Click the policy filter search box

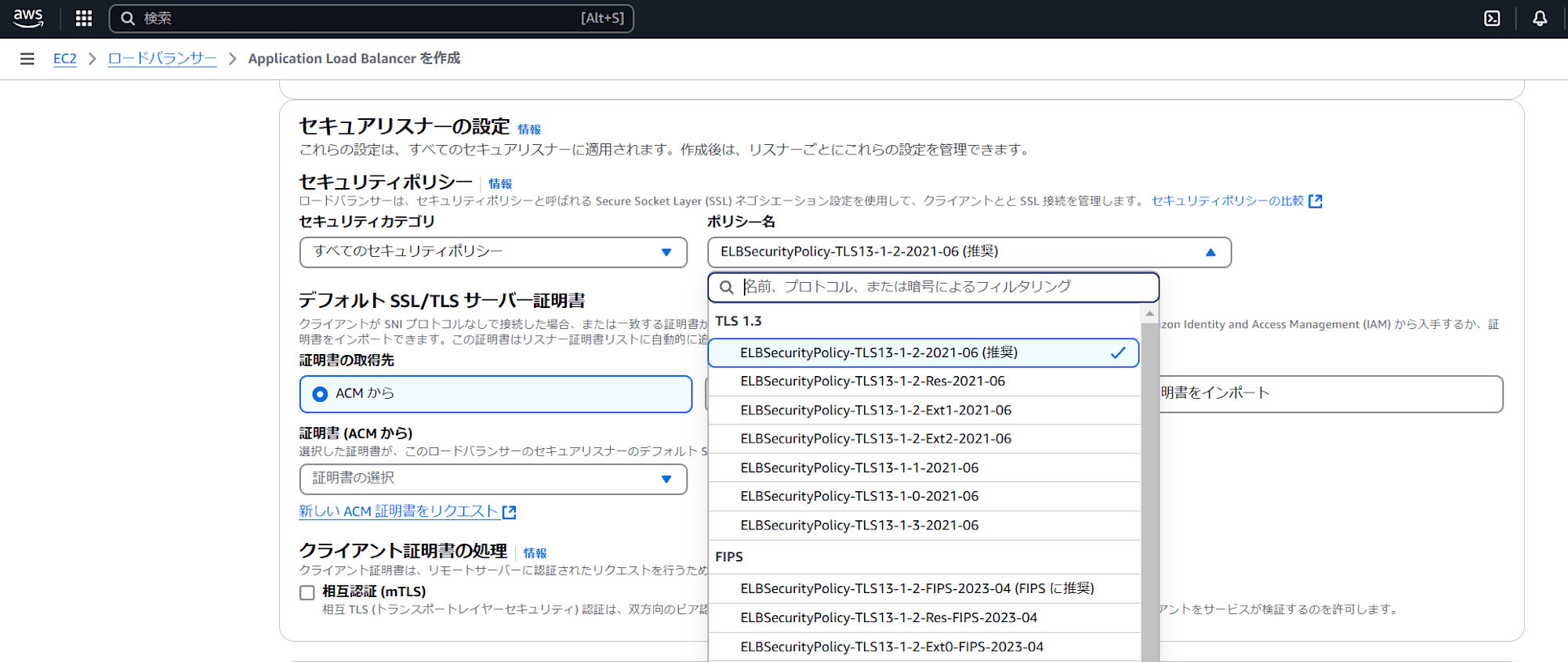(933, 287)
